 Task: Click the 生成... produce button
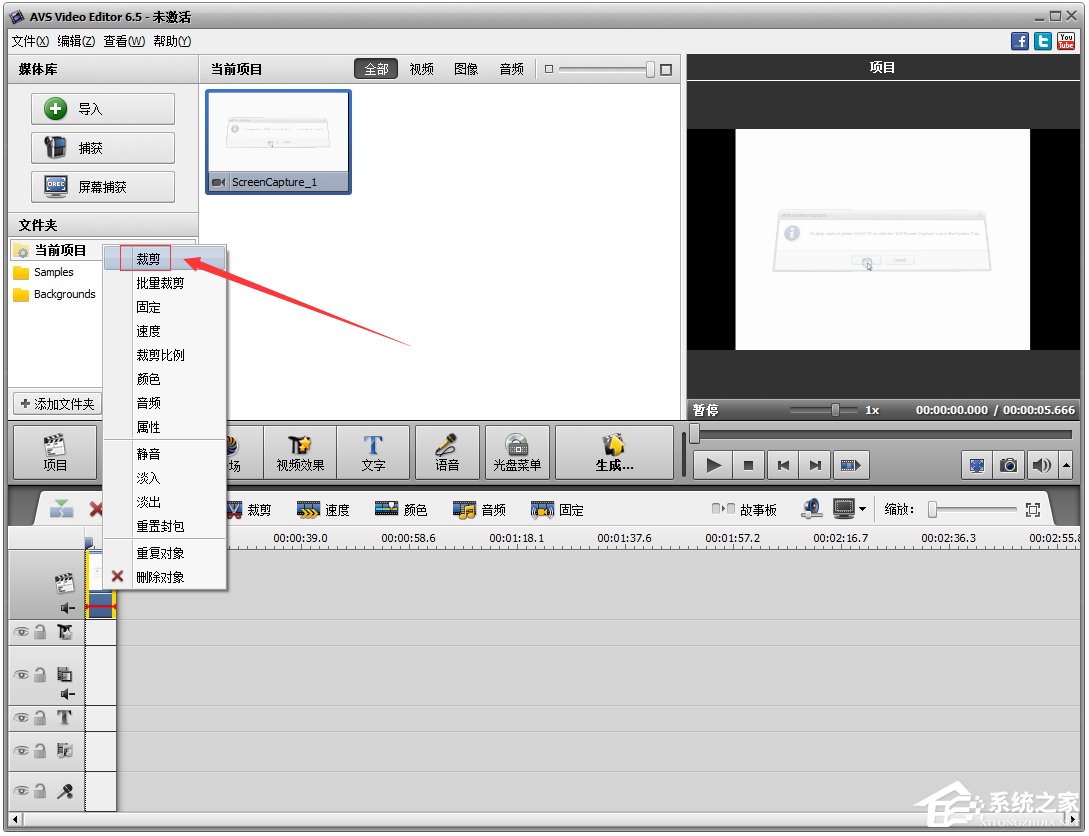click(615, 453)
